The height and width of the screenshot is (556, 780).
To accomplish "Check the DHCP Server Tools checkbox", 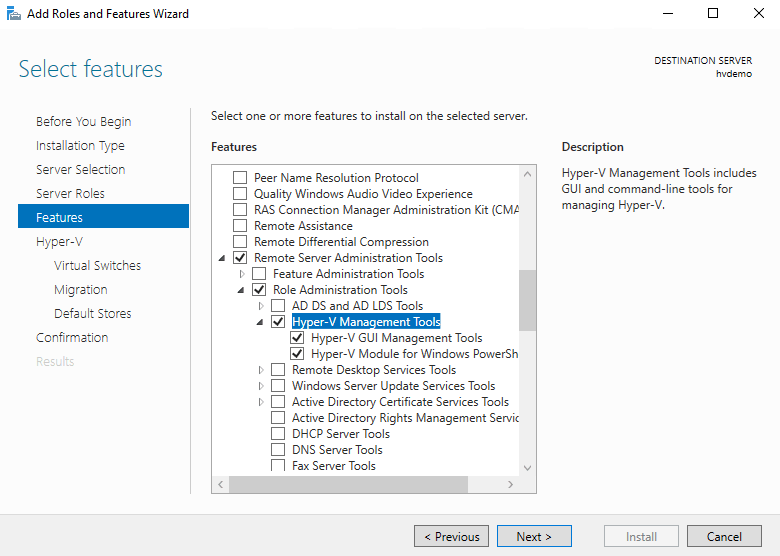I will (x=278, y=434).
